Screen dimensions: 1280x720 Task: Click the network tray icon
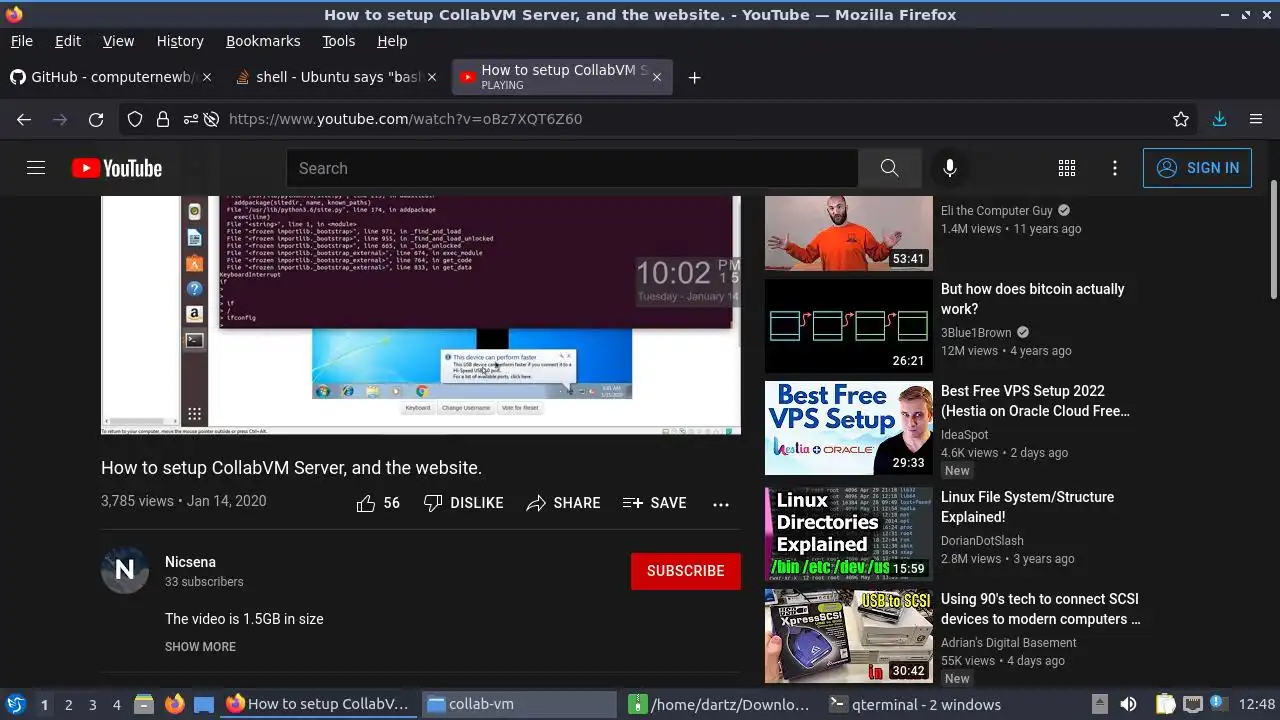click(1193, 704)
